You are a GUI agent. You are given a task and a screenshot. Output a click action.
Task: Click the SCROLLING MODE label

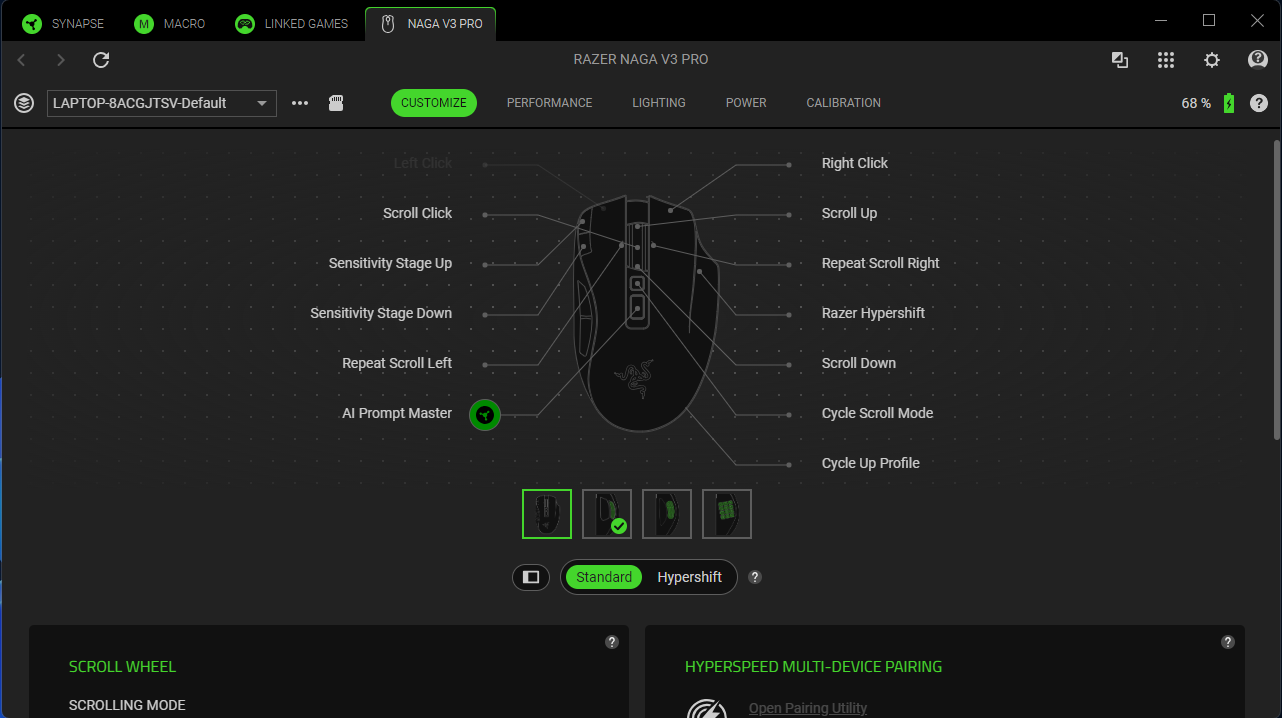coord(127,705)
